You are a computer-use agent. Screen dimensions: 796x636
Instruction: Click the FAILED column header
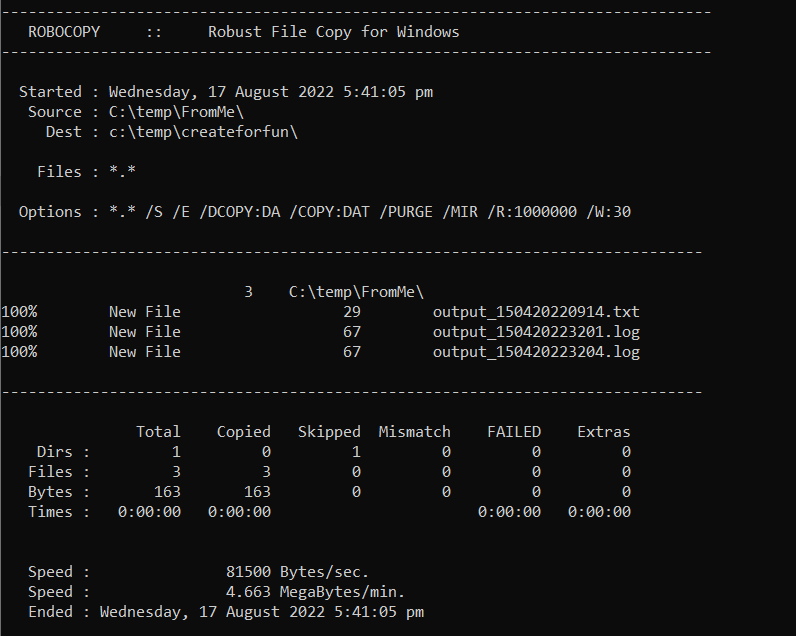point(514,432)
